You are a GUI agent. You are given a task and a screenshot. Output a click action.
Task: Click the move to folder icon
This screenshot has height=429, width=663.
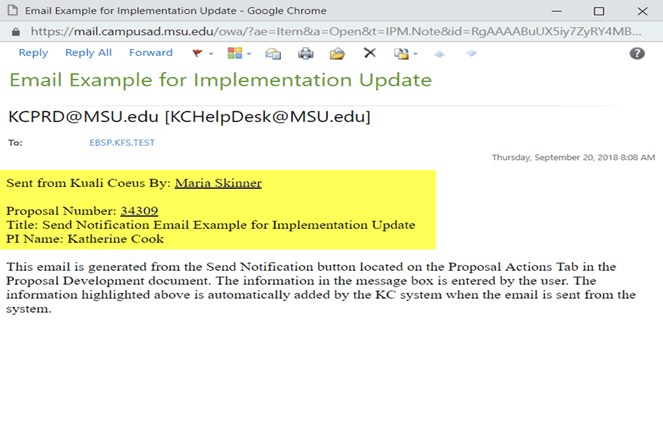401,54
